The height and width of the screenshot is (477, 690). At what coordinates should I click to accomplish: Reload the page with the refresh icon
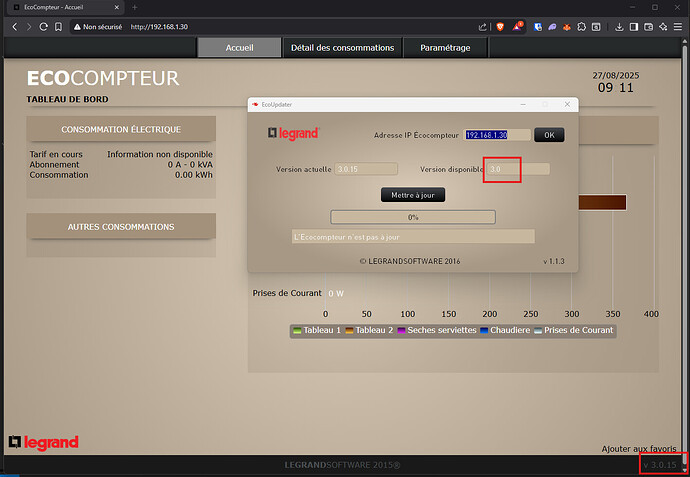tap(44, 26)
